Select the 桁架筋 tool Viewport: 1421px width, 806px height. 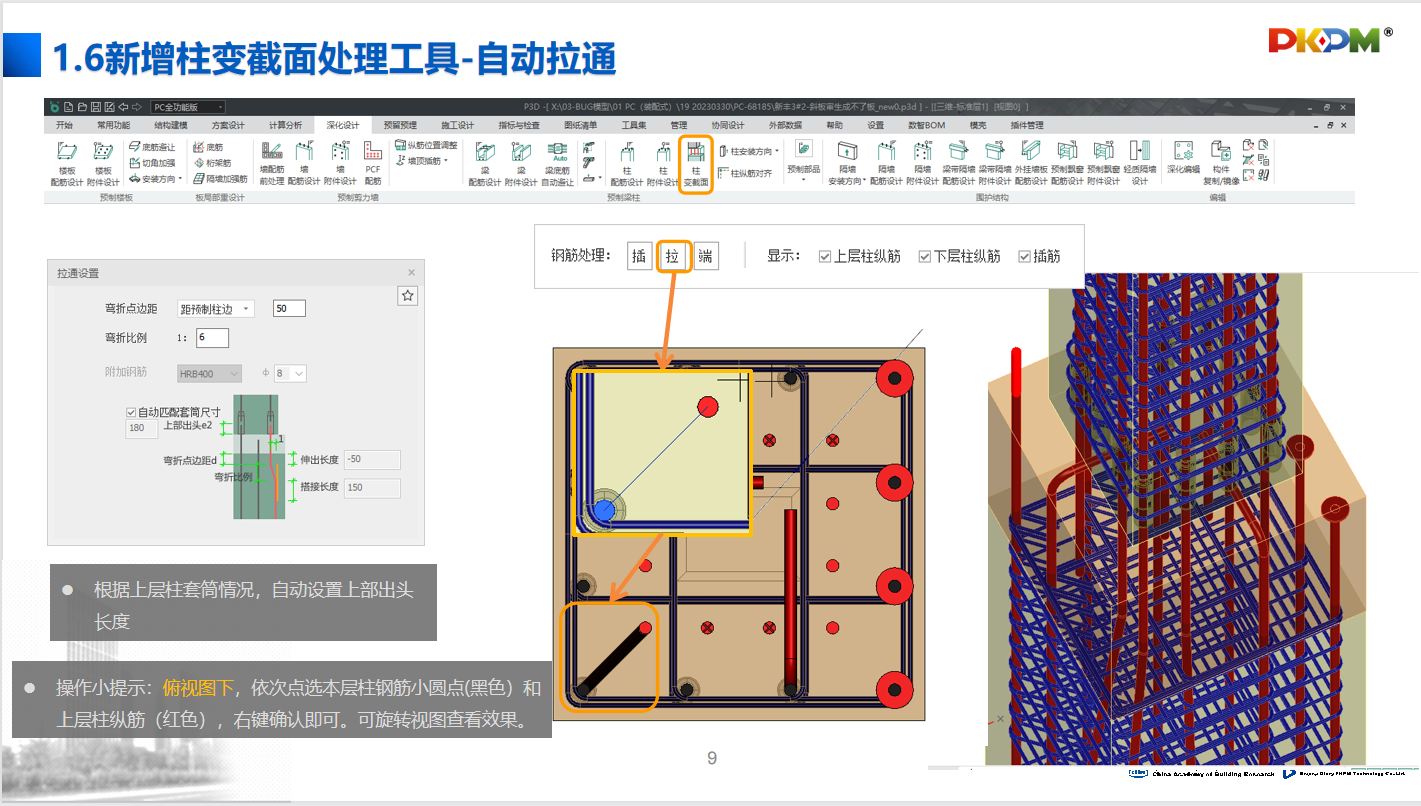pos(212,162)
